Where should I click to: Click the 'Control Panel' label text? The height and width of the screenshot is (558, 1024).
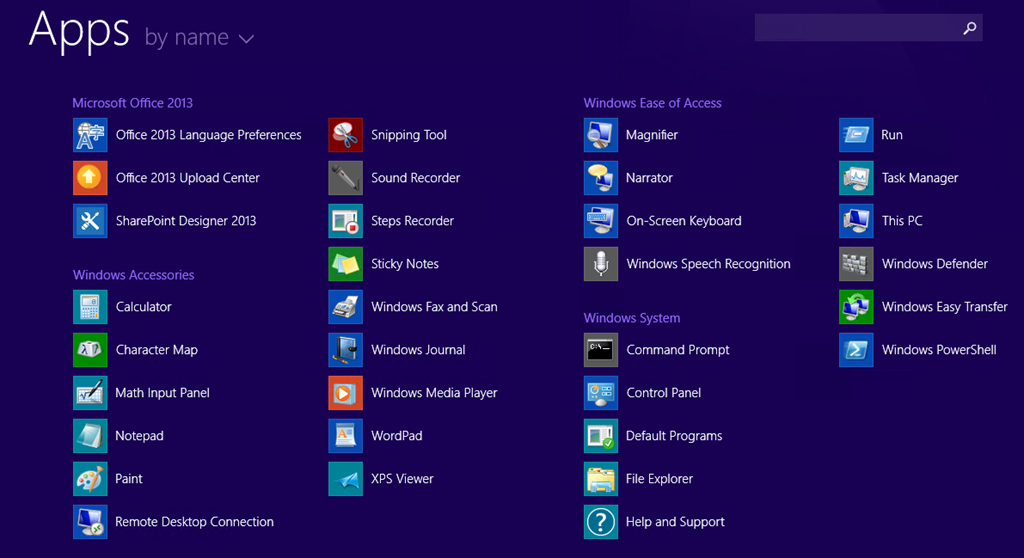coord(664,393)
